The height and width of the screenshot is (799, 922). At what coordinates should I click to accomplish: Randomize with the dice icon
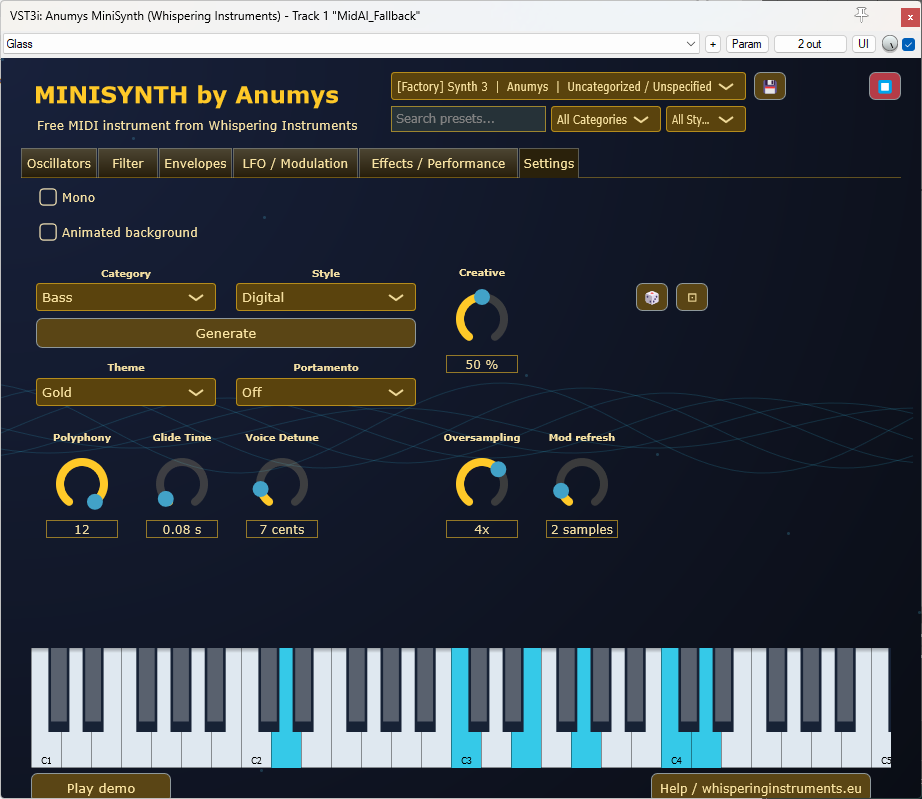tap(652, 297)
